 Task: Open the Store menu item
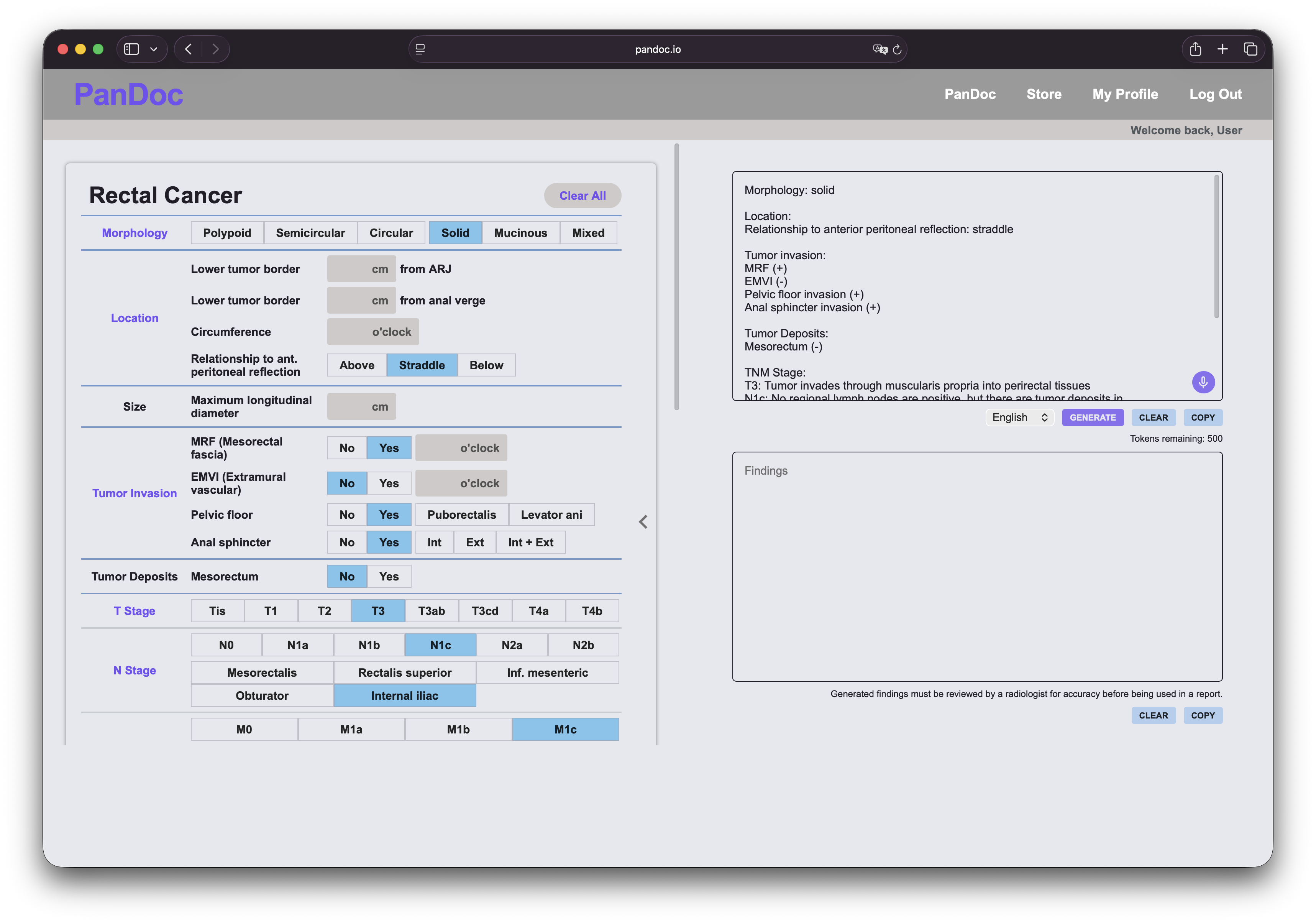tap(1043, 94)
